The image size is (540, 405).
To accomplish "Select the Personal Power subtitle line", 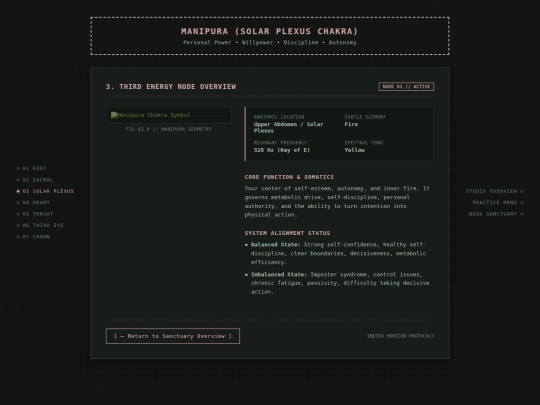I will [270, 43].
